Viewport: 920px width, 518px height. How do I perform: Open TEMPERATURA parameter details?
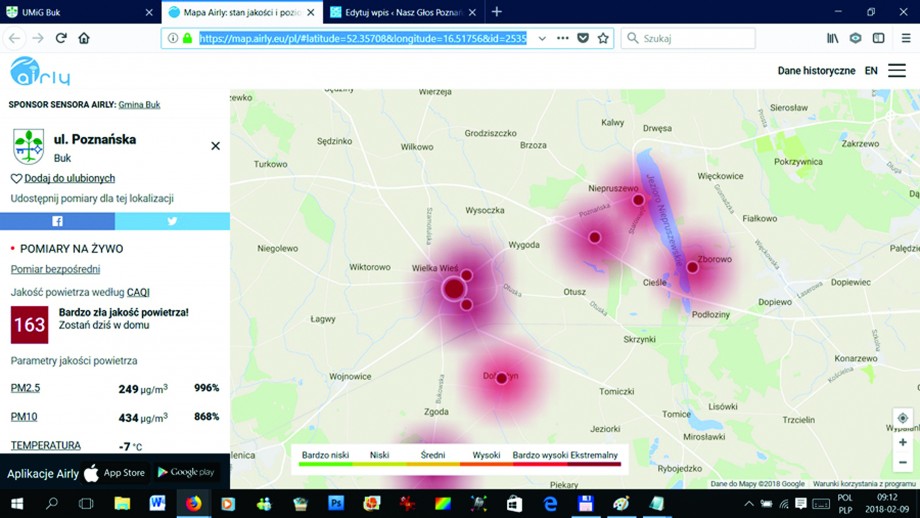[46, 445]
